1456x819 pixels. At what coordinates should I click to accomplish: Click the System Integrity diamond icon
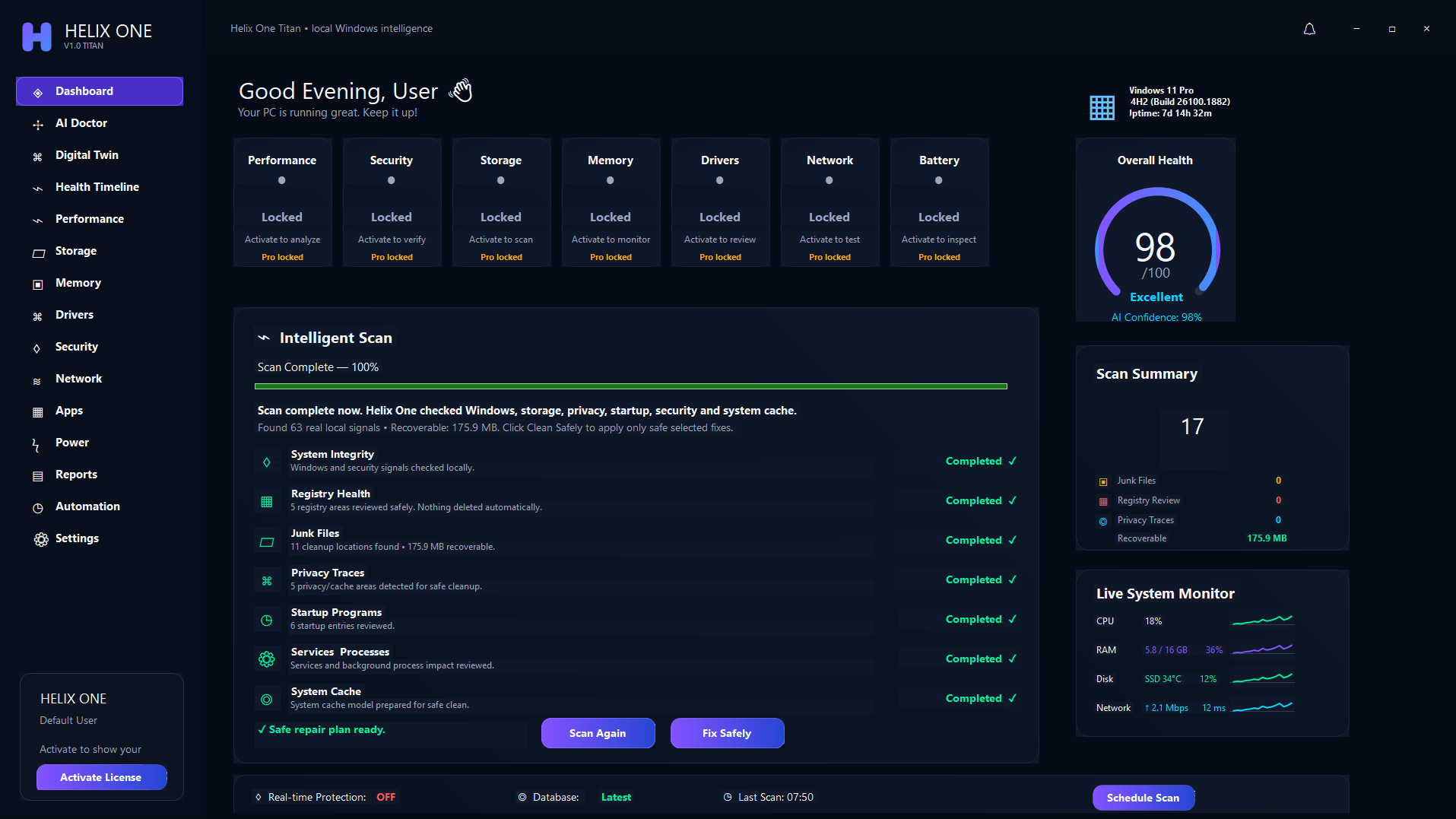[267, 462]
